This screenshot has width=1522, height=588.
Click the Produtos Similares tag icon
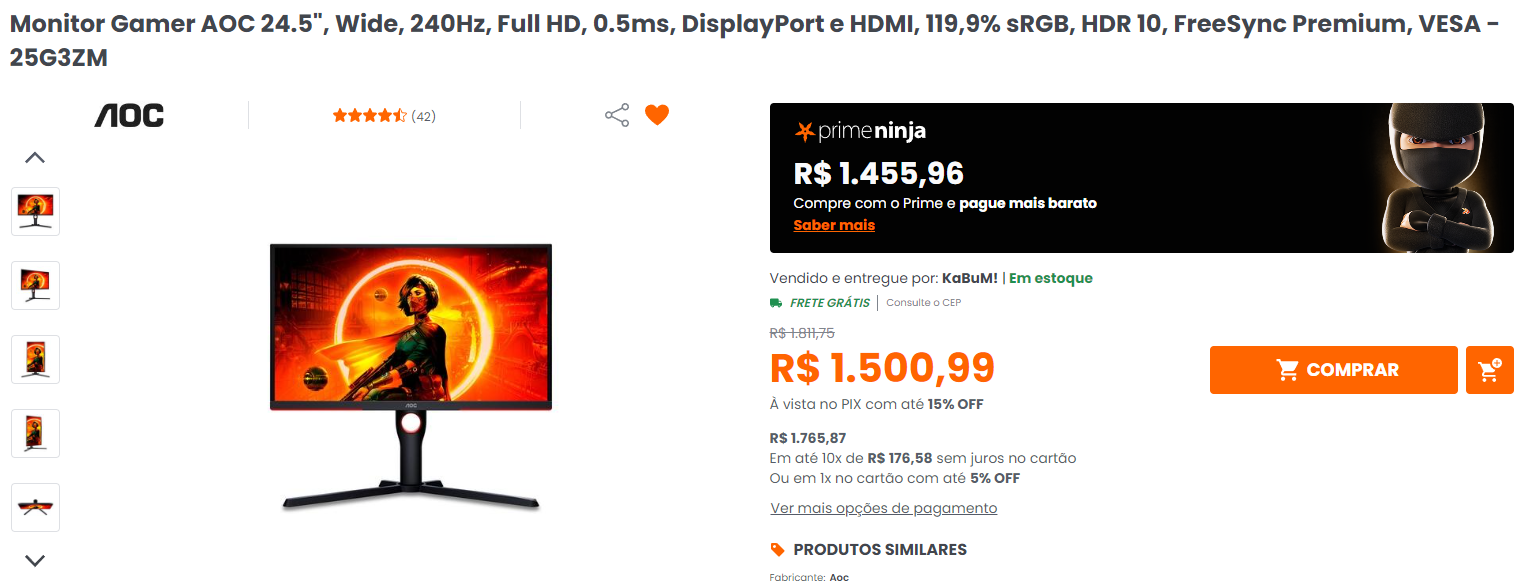pos(777,549)
